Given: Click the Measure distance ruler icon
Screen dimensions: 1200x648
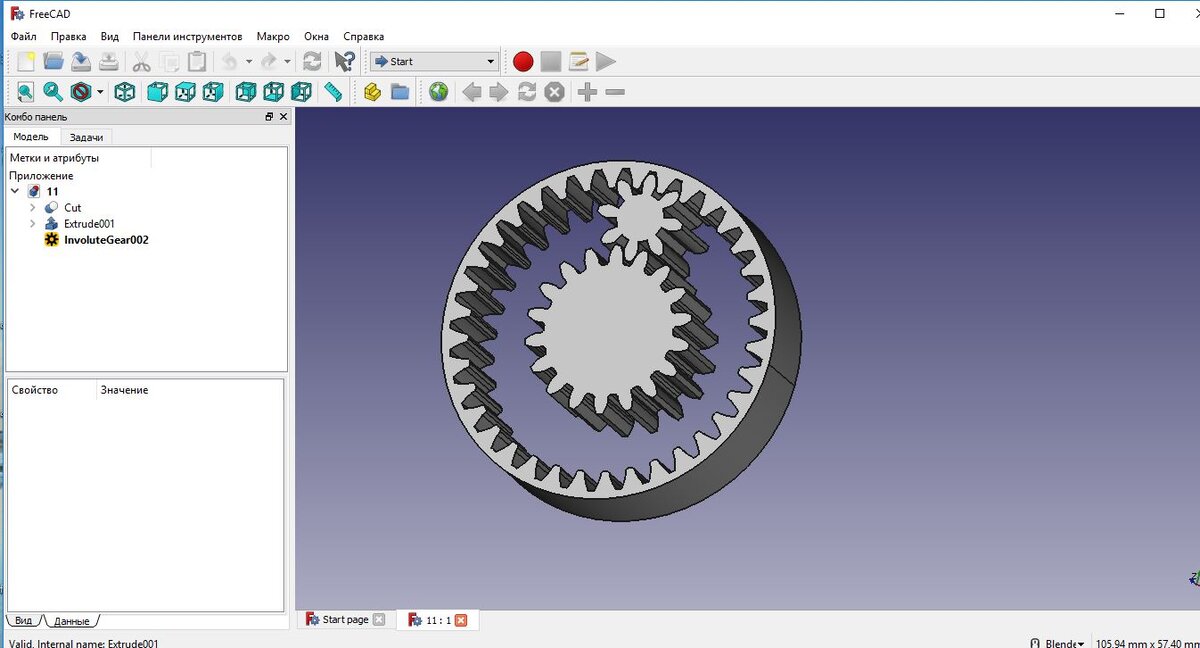Looking at the screenshot, I should tap(333, 92).
